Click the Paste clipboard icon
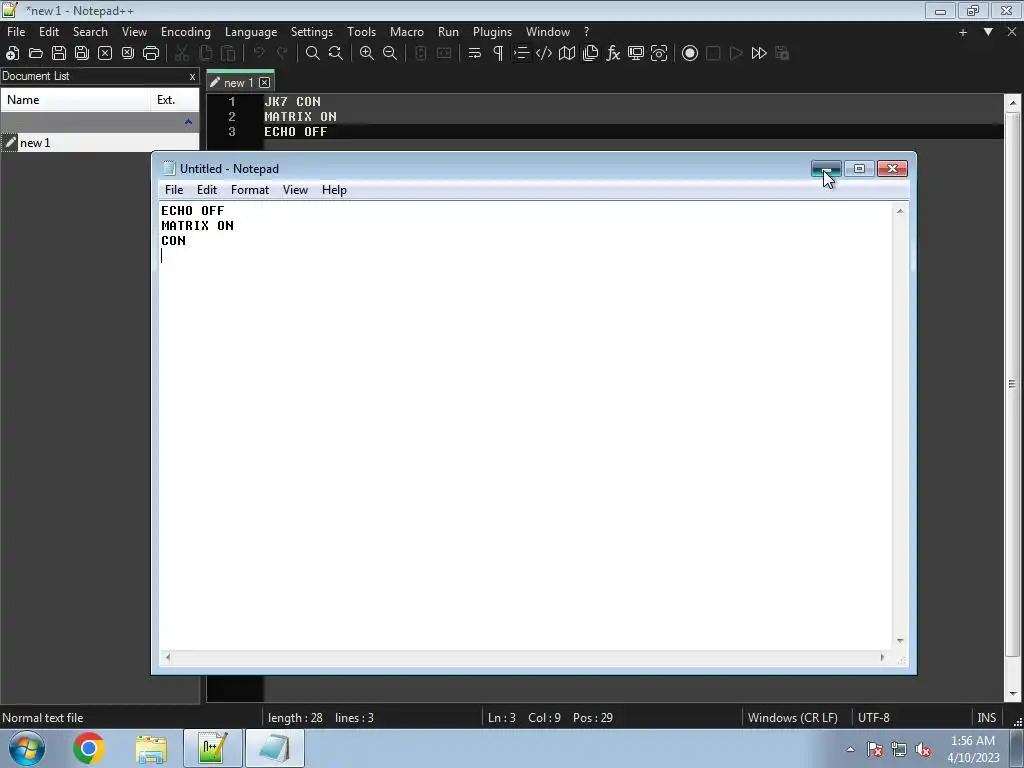This screenshot has width=1024, height=768. (228, 54)
